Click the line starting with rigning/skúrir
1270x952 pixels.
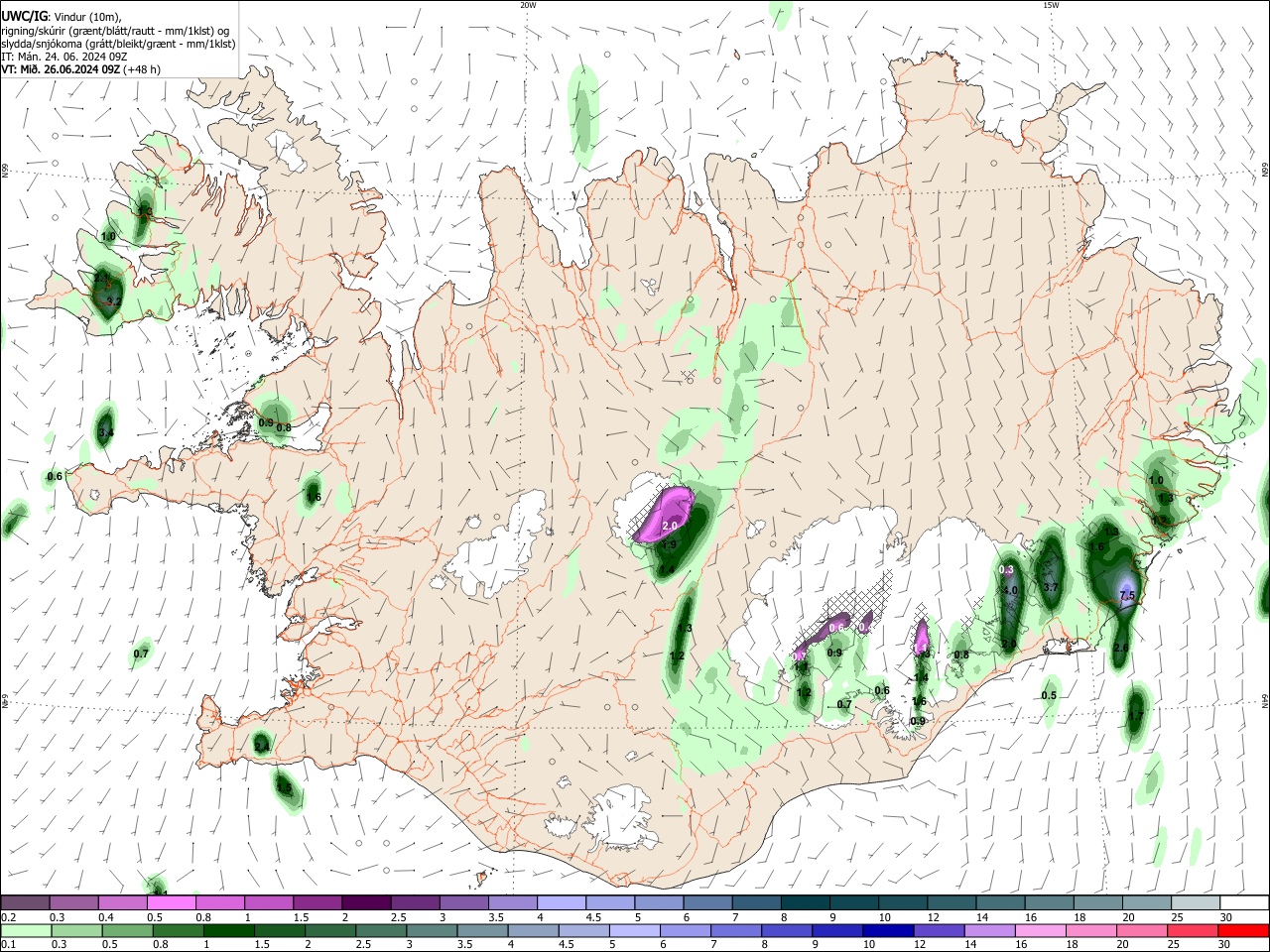click(116, 31)
